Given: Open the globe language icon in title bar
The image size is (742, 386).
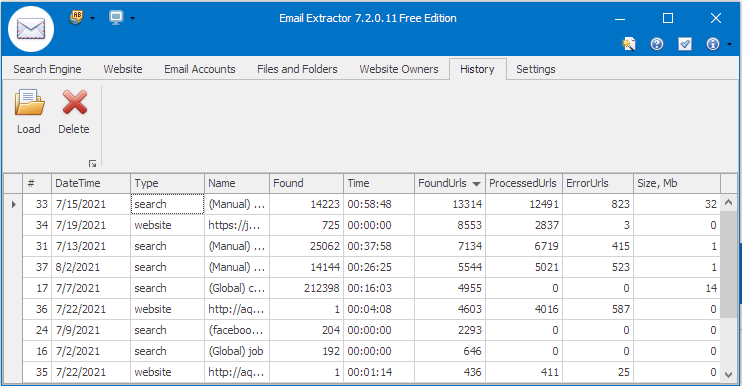Looking at the screenshot, I should [x=76, y=18].
